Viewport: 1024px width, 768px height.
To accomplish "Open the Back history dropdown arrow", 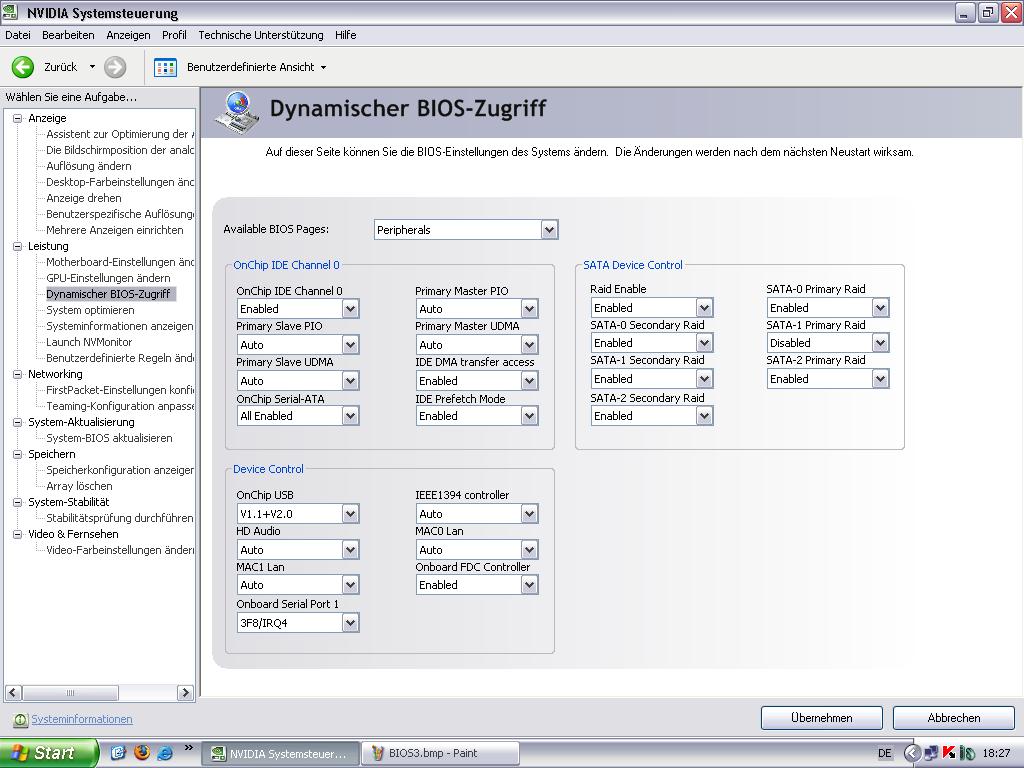I will pos(92,67).
